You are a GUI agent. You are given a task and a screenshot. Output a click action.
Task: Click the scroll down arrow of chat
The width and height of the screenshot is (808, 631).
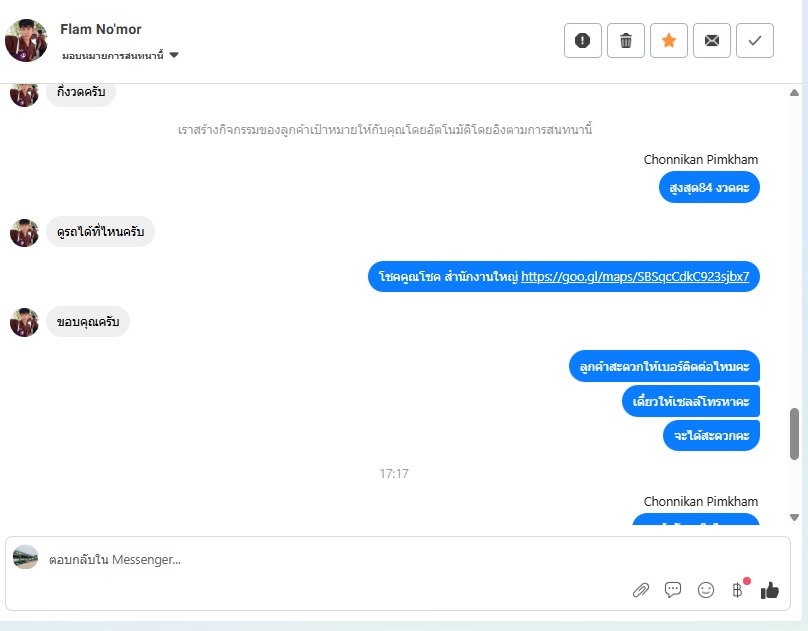(x=794, y=517)
